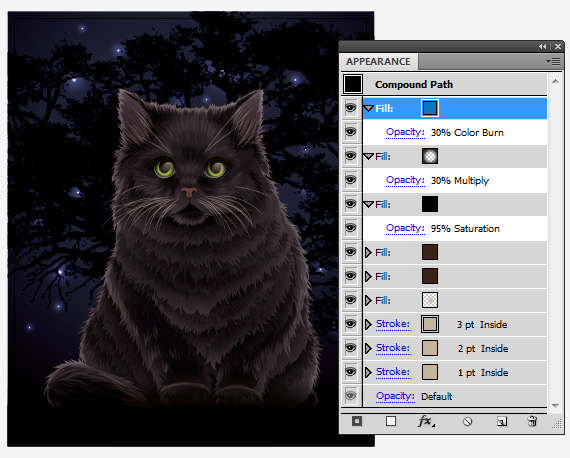Image resolution: width=570 pixels, height=458 pixels.
Task: Collapse the black Fill attribute
Action: tap(369, 204)
